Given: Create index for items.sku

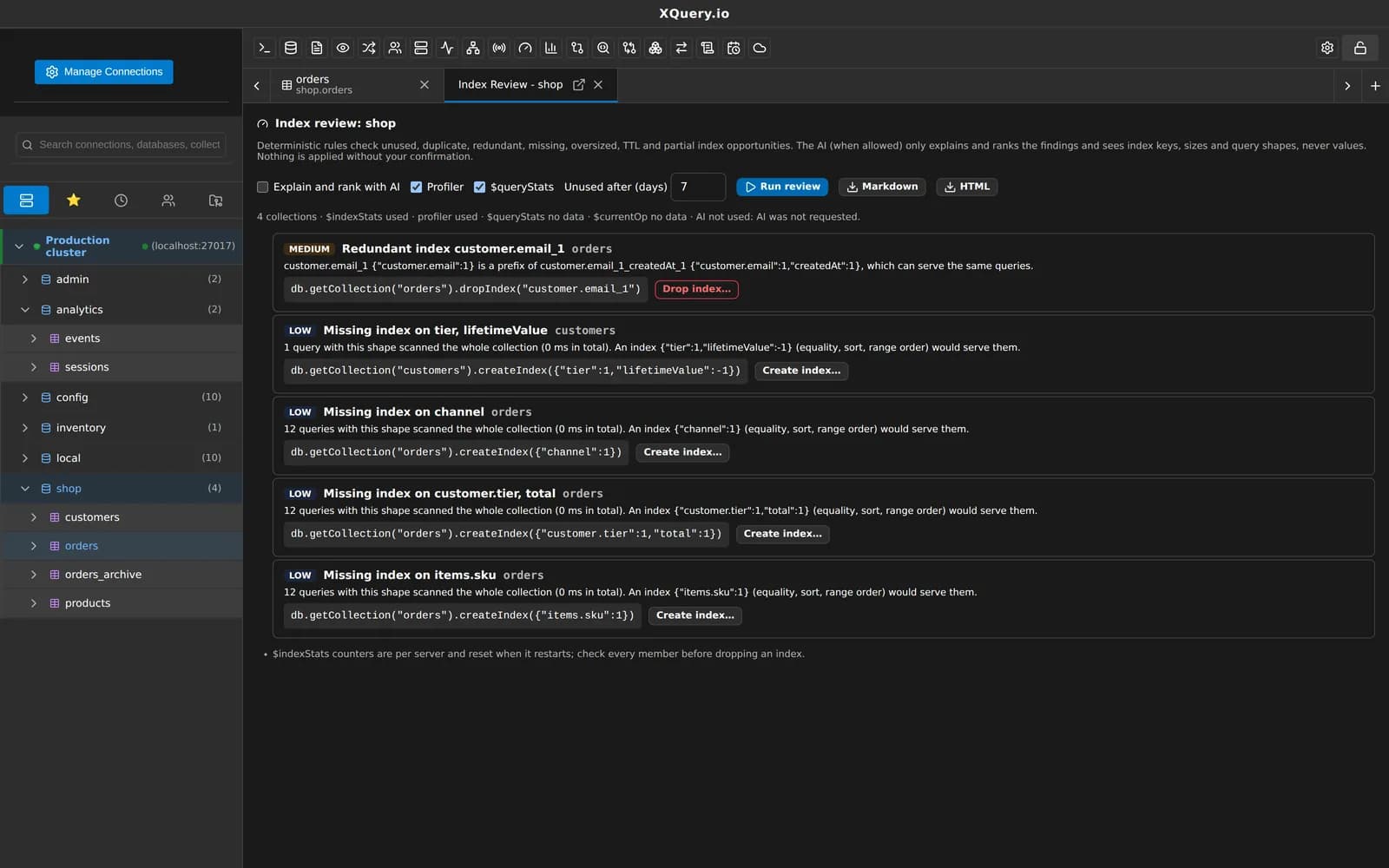Looking at the screenshot, I should pyautogui.click(x=695, y=615).
